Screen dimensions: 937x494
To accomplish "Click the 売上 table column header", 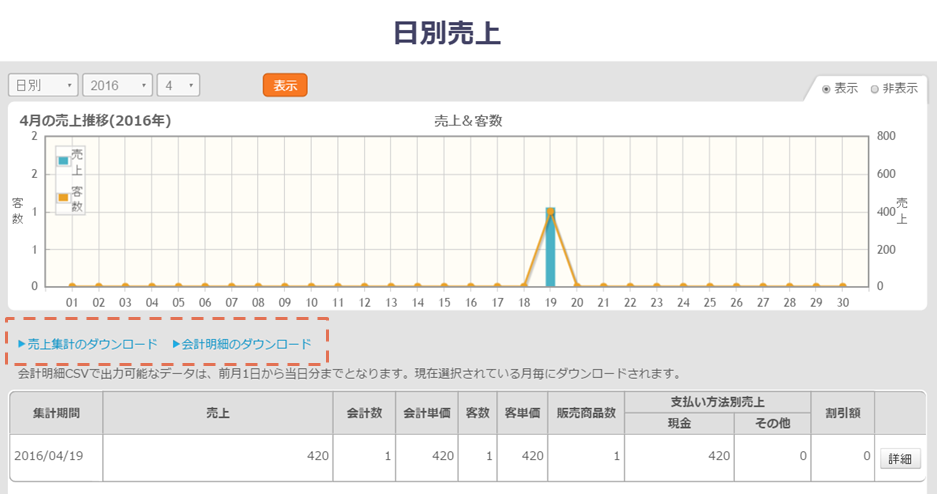I will pyautogui.click(x=218, y=413).
